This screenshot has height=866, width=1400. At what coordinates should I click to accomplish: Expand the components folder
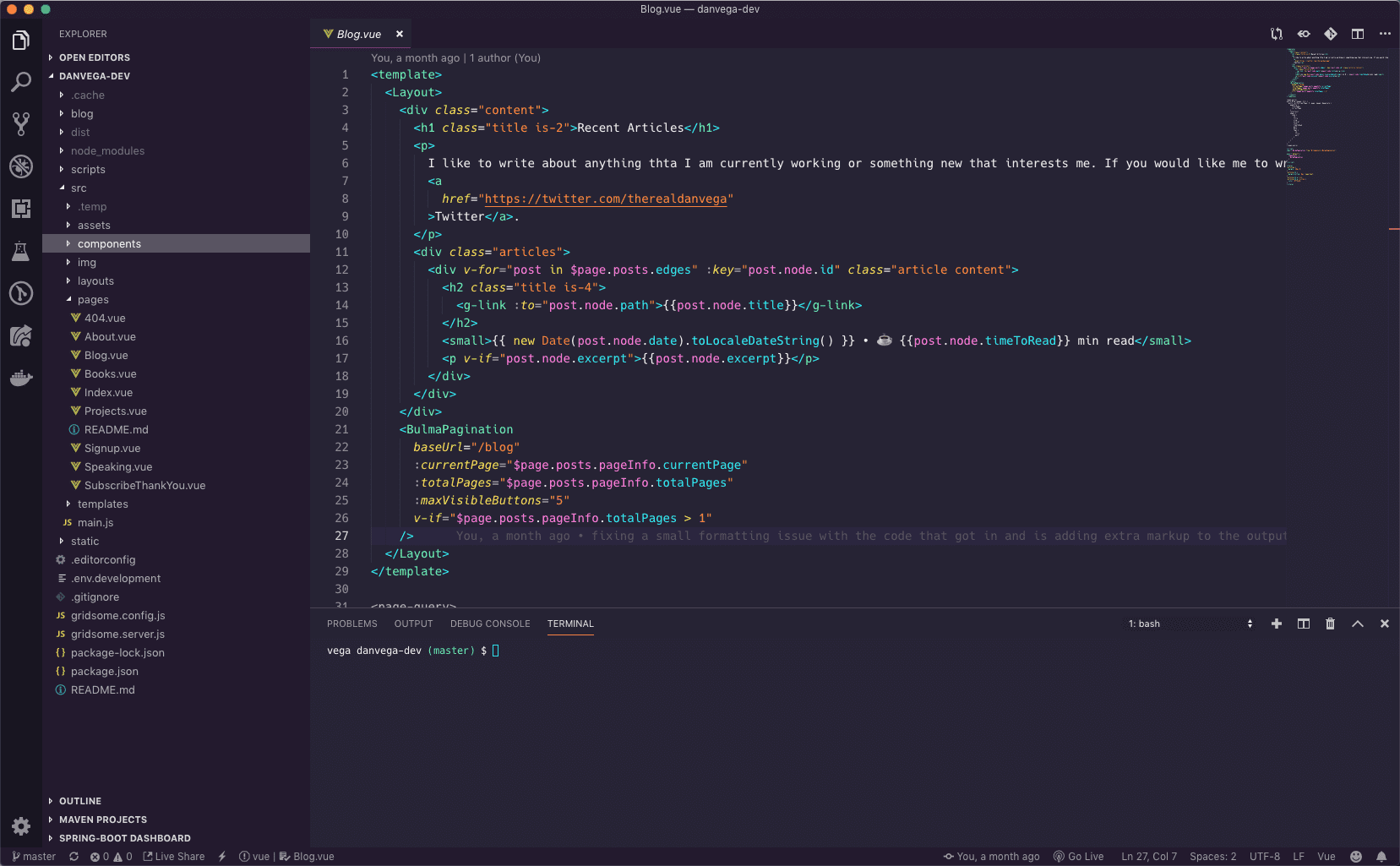point(109,244)
